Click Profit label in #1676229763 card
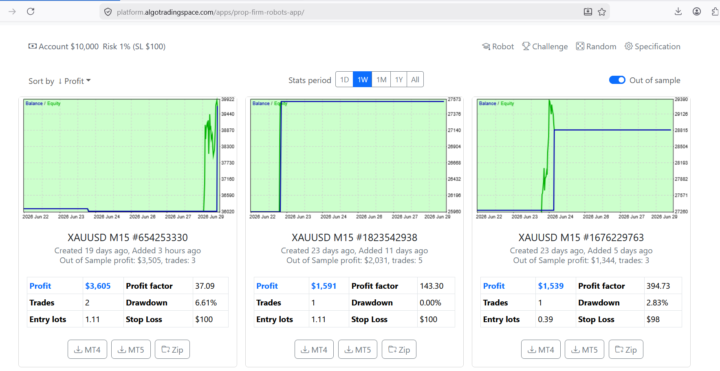 [x=494, y=286]
